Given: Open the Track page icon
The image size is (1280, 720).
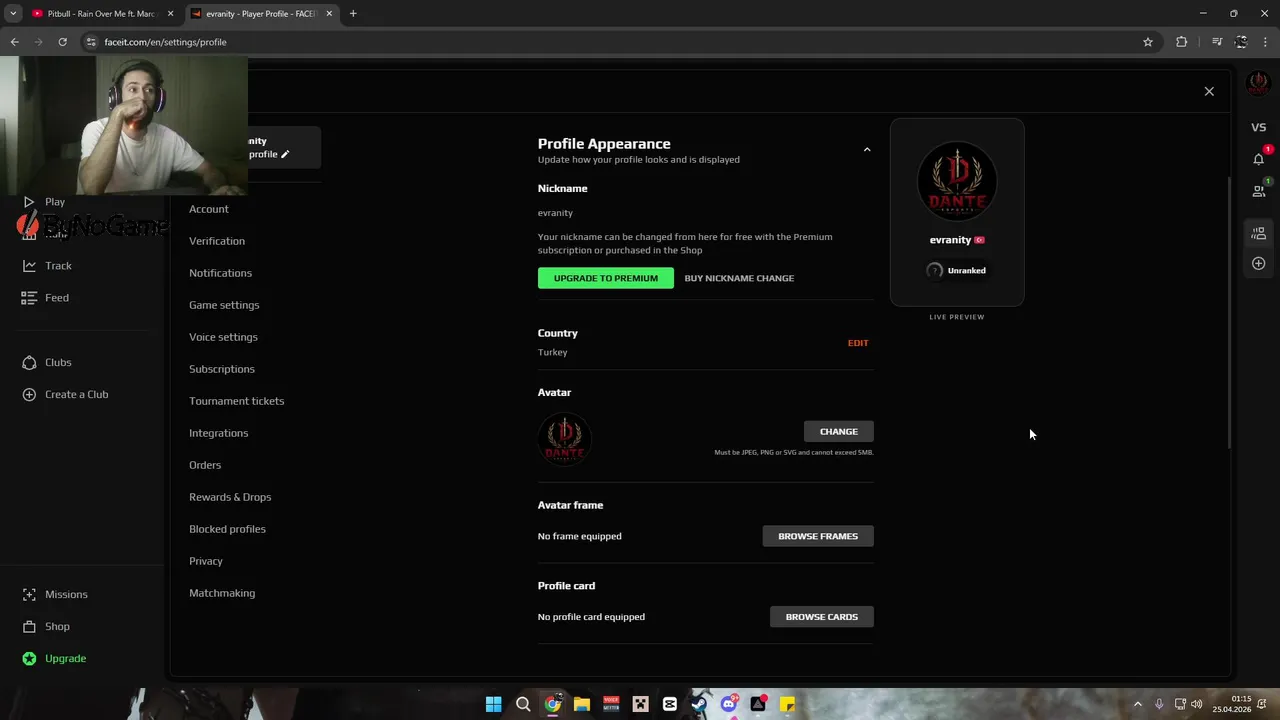Looking at the screenshot, I should coord(29,266).
